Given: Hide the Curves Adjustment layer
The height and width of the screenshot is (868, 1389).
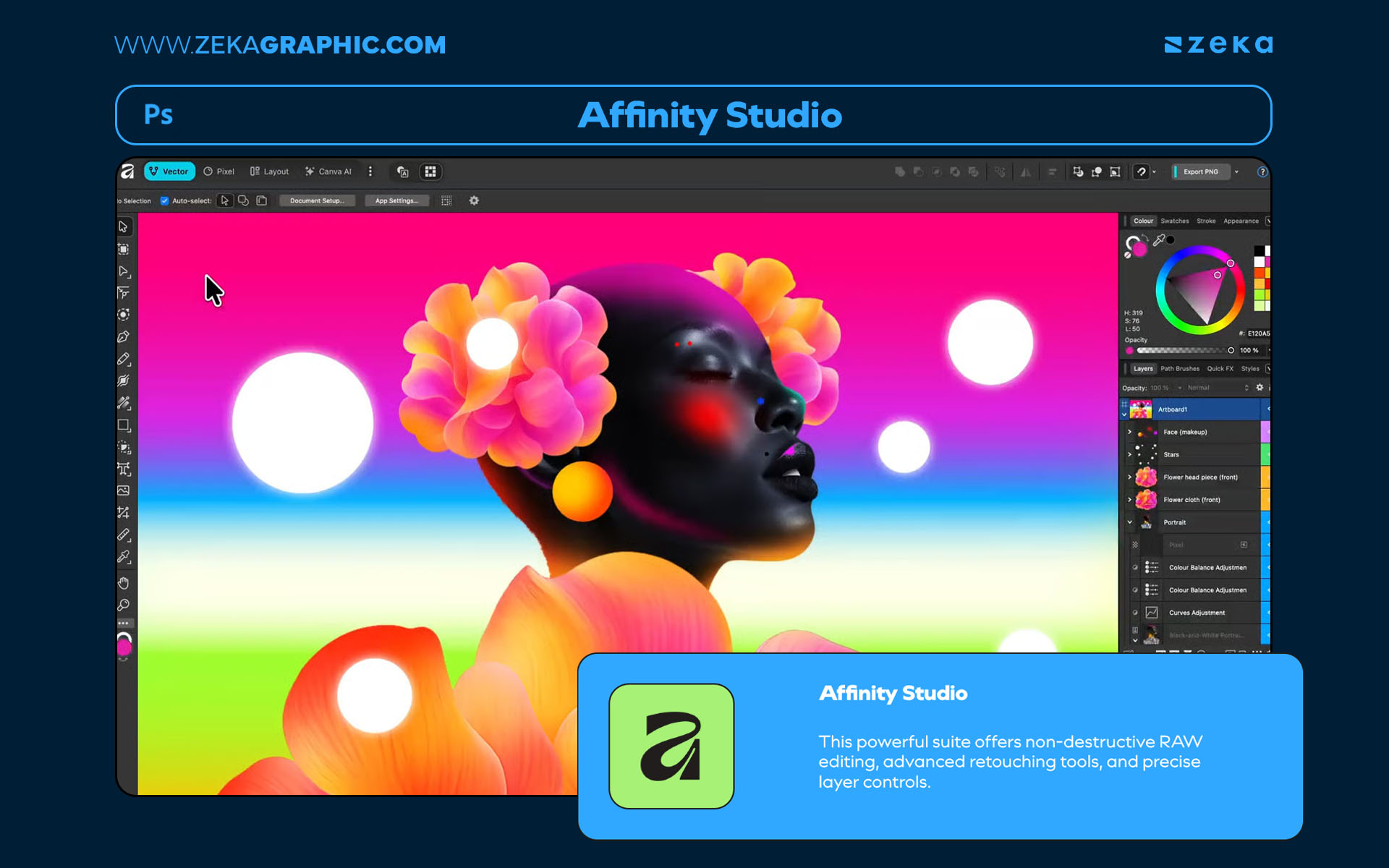Looking at the screenshot, I should tap(1135, 612).
